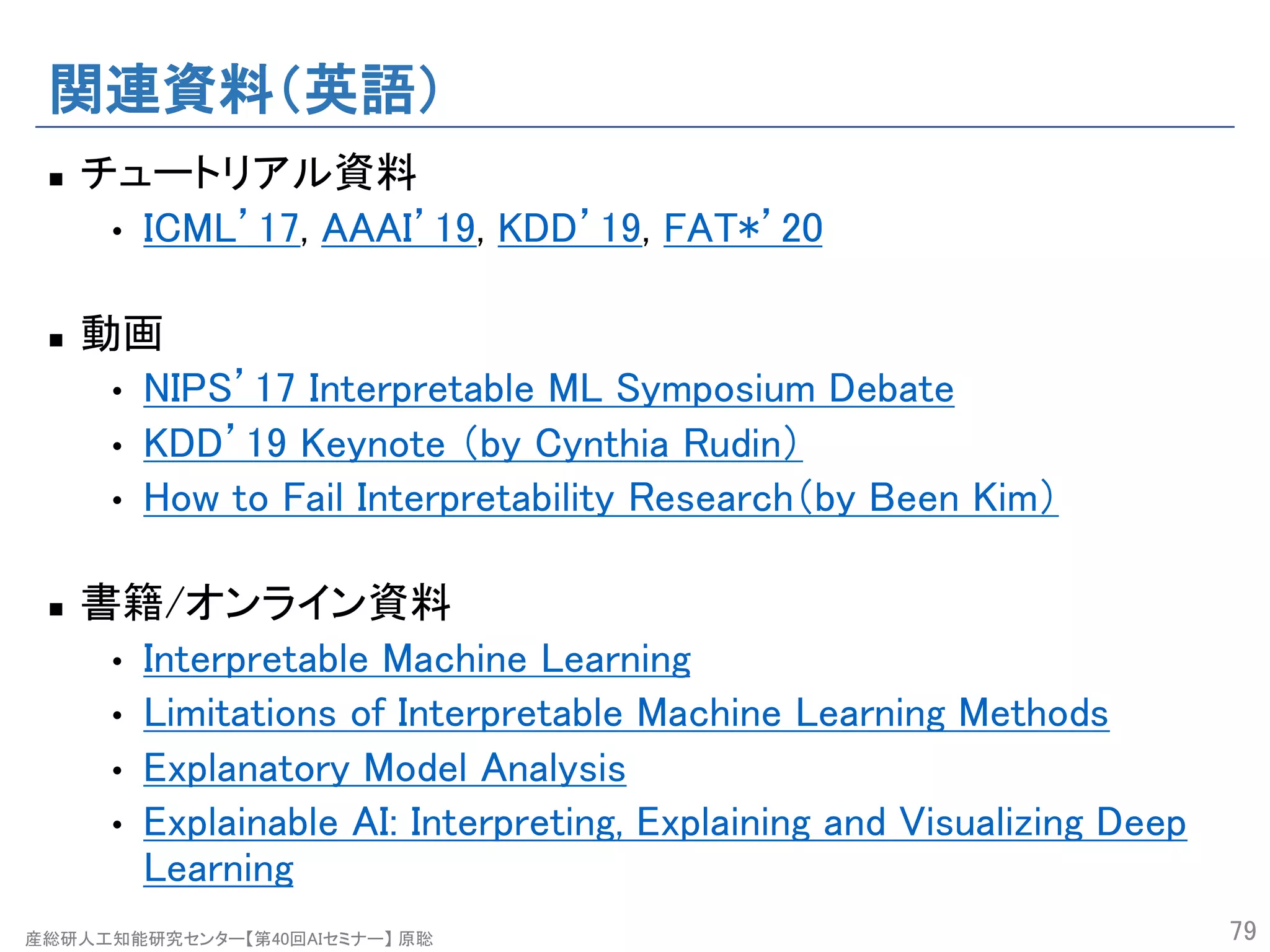
Task: Click the Interpretable Machine Learning book link
Action: [417, 659]
